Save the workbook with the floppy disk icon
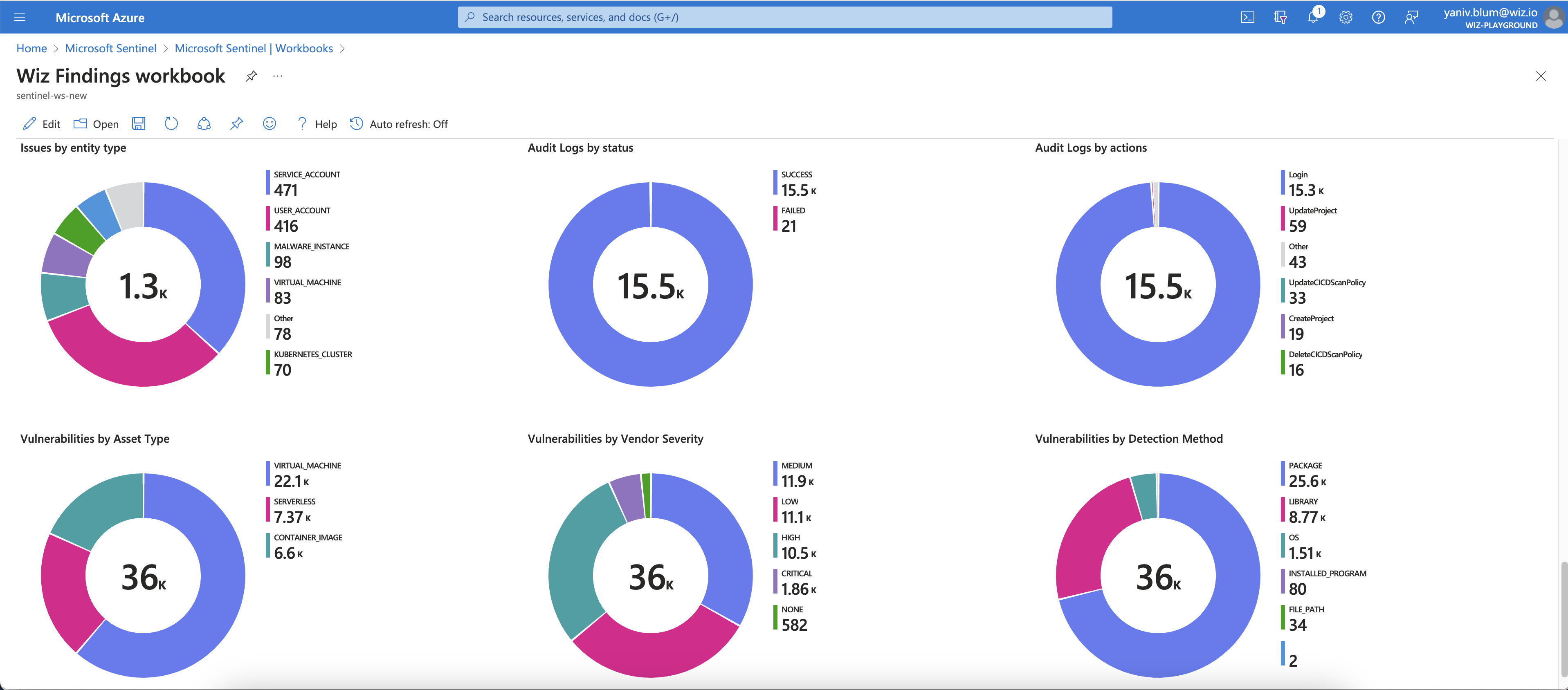The height and width of the screenshot is (690, 1568). (139, 123)
